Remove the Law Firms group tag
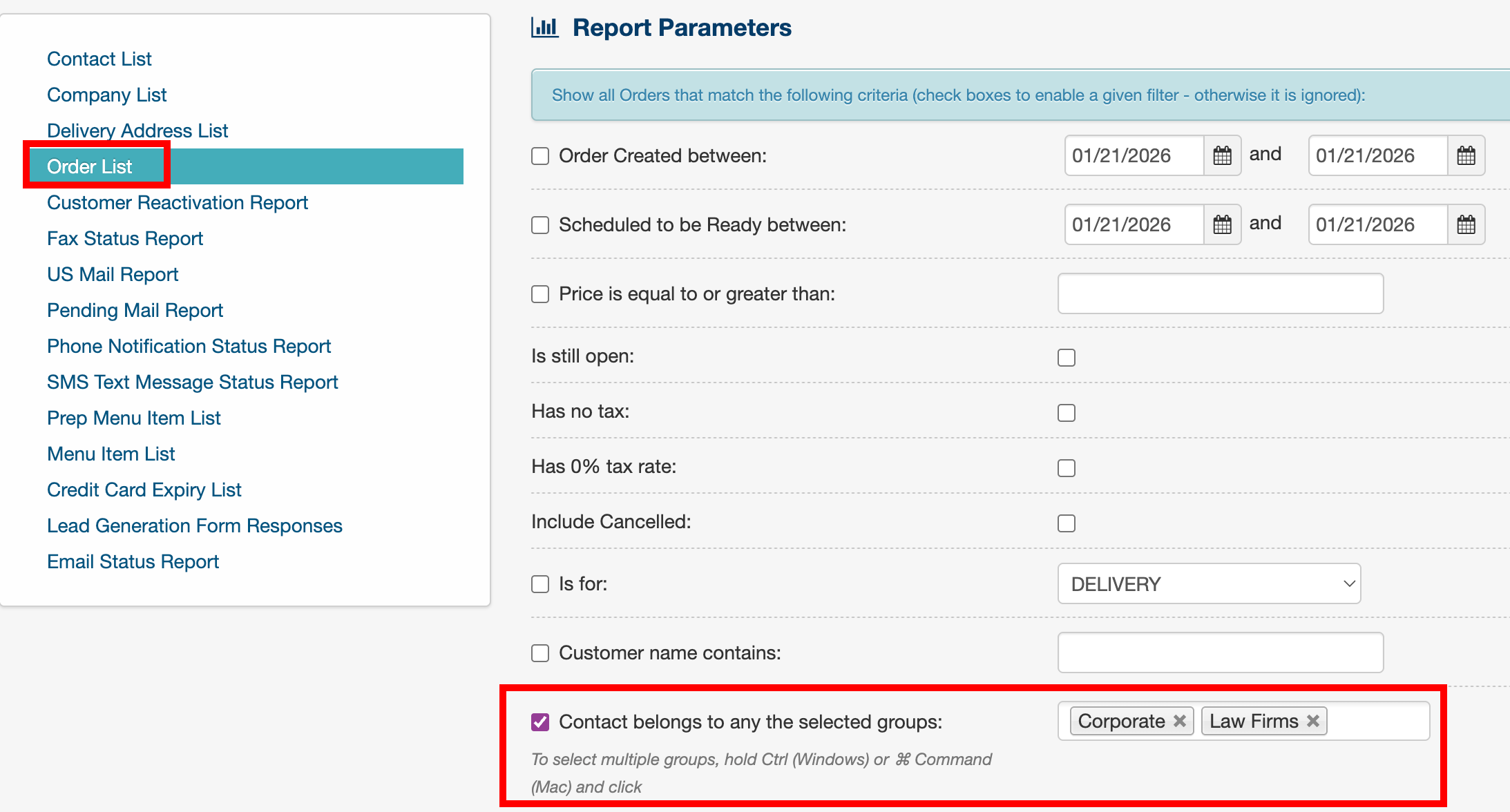This screenshot has width=1510, height=812. pyautogui.click(x=1313, y=721)
